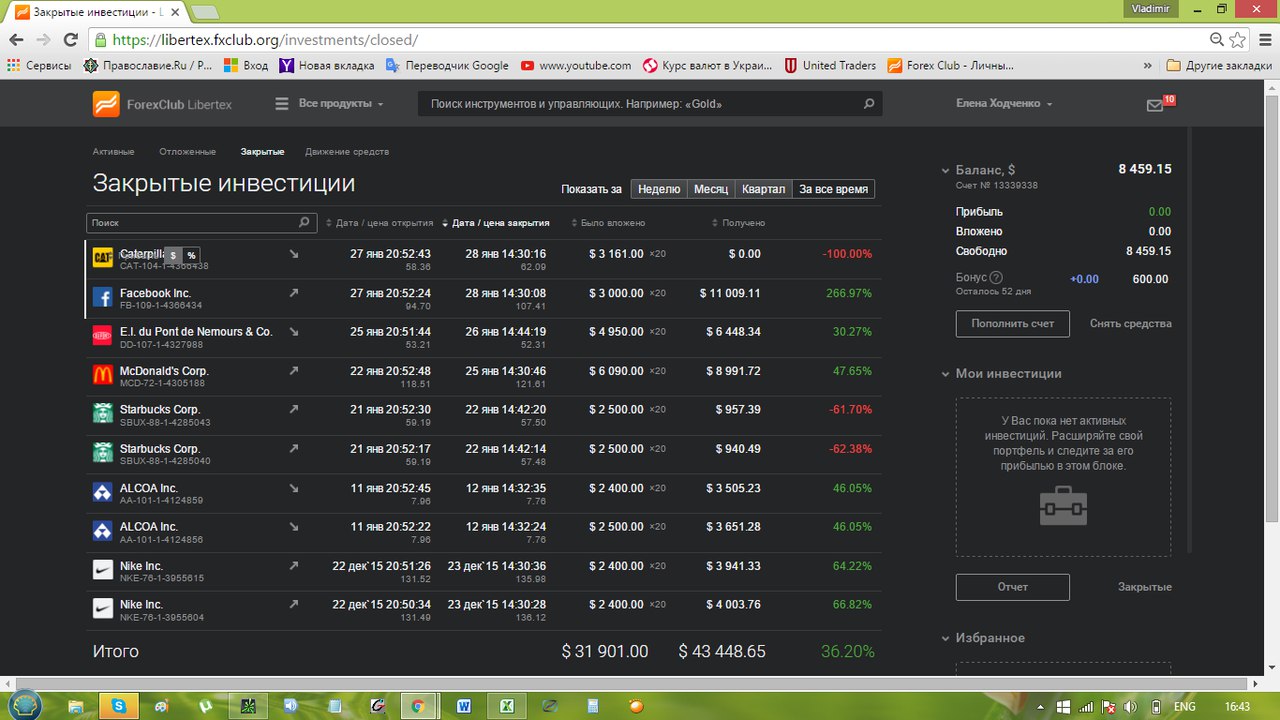This screenshot has width=1280, height=720.
Task: Click the McDonald's logo icon
Action: 102,375
